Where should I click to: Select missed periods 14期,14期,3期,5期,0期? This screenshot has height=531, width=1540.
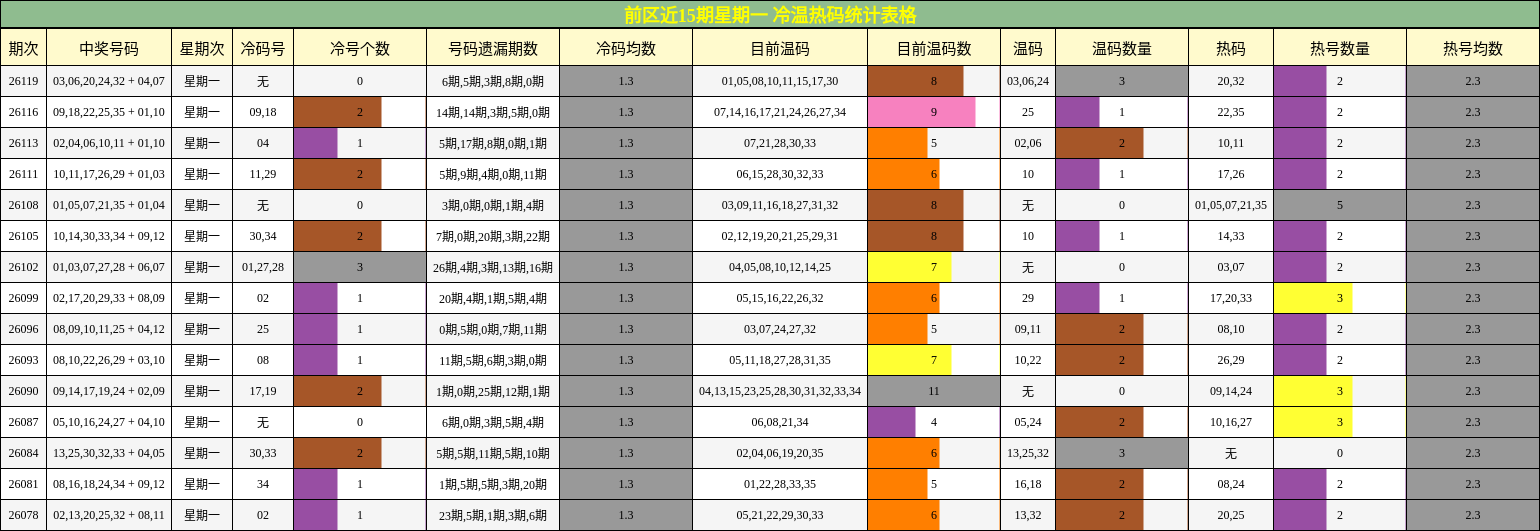pos(493,112)
